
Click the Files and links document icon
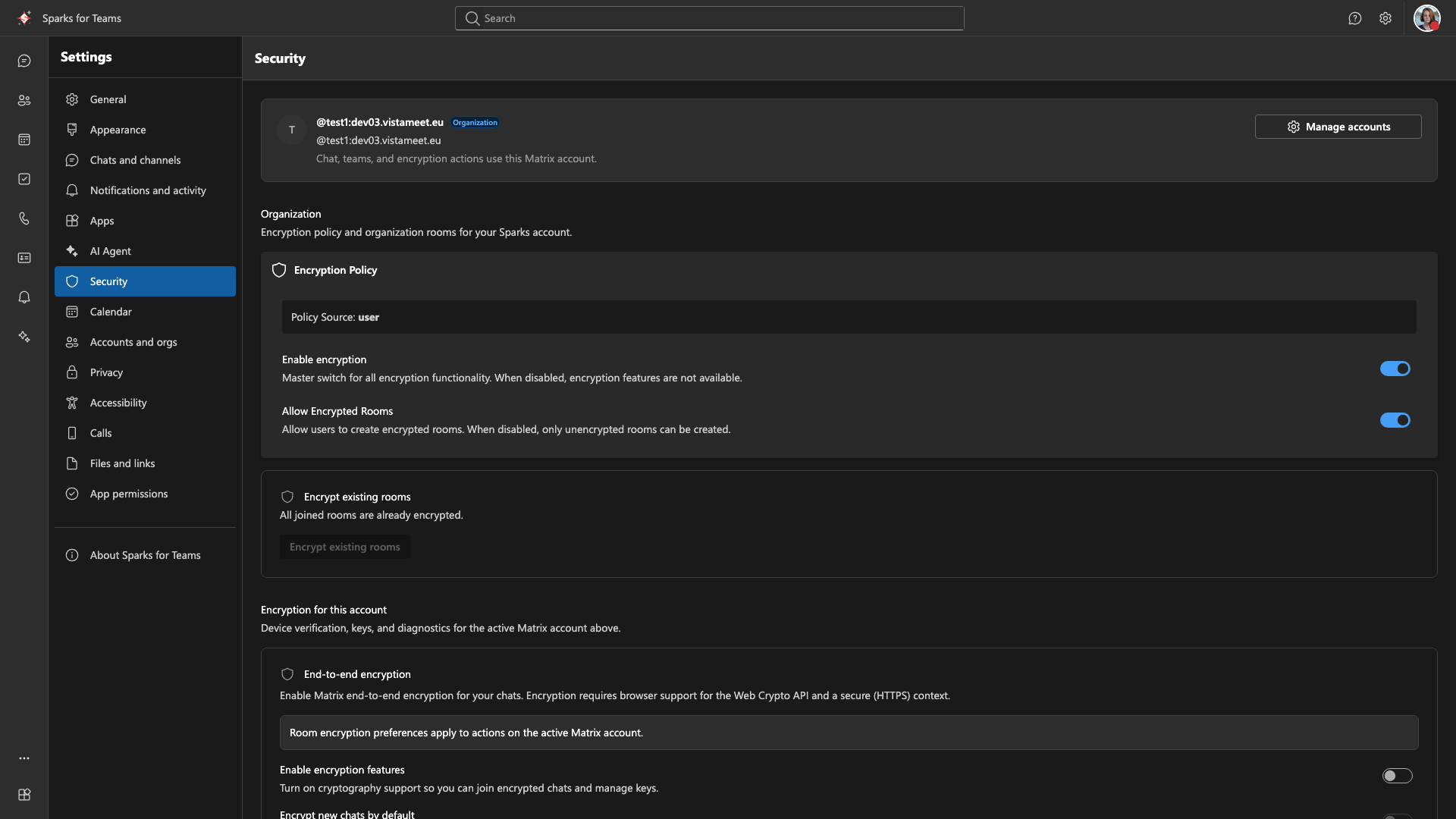pyautogui.click(x=72, y=463)
